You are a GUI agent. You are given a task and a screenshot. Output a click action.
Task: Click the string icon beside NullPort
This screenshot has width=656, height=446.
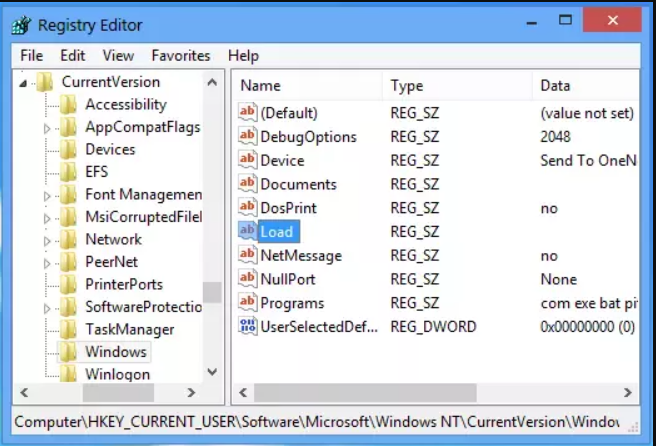pos(247,279)
